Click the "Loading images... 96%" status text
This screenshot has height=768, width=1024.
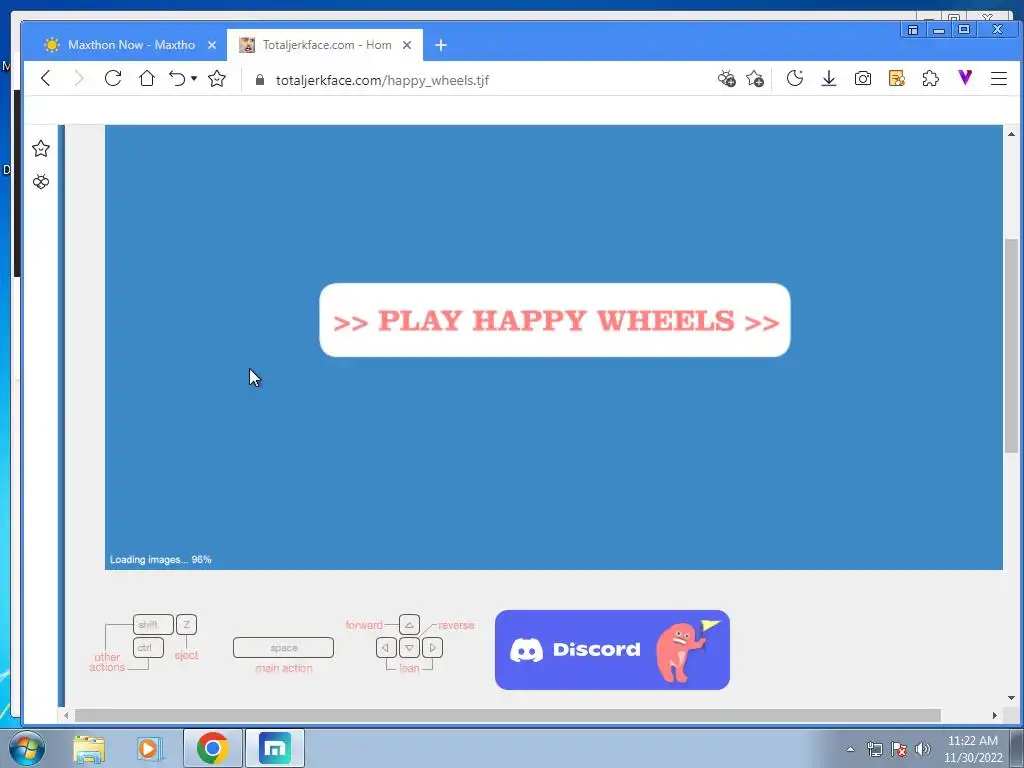pyautogui.click(x=161, y=560)
